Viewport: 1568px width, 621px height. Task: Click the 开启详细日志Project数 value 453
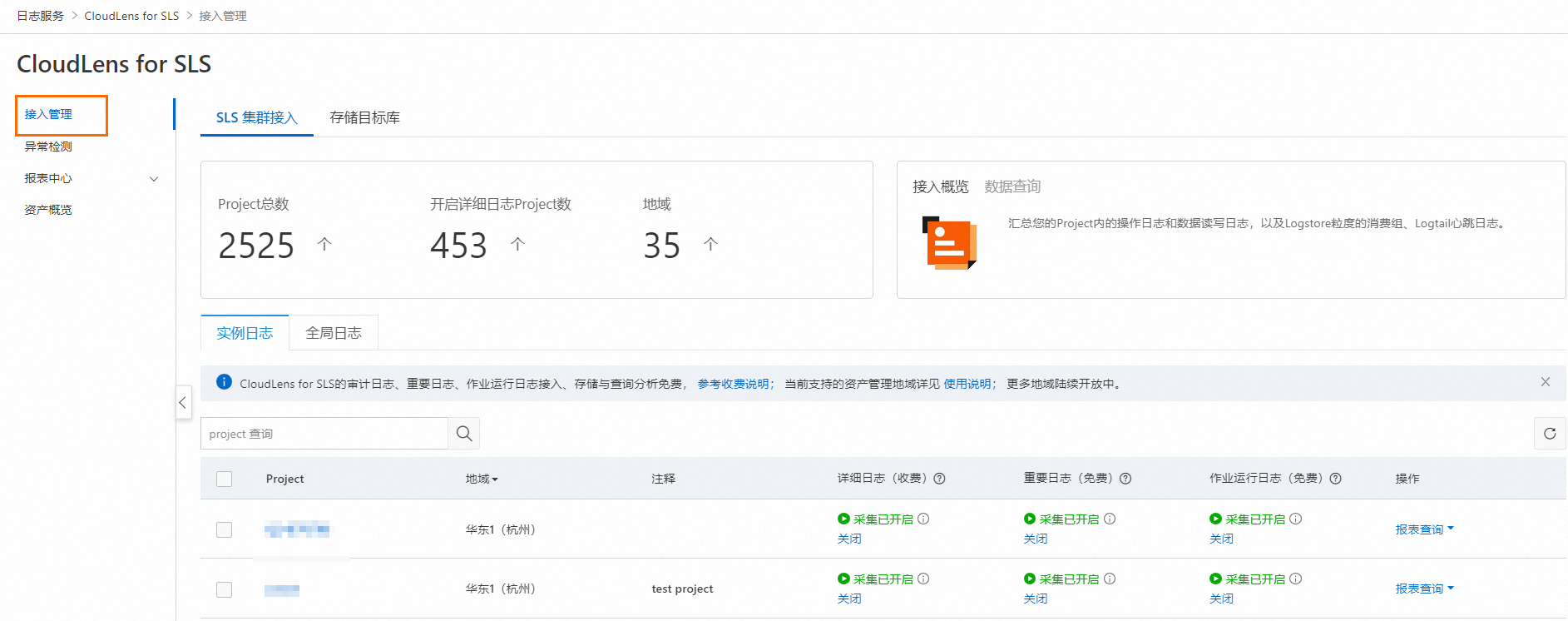coord(458,246)
